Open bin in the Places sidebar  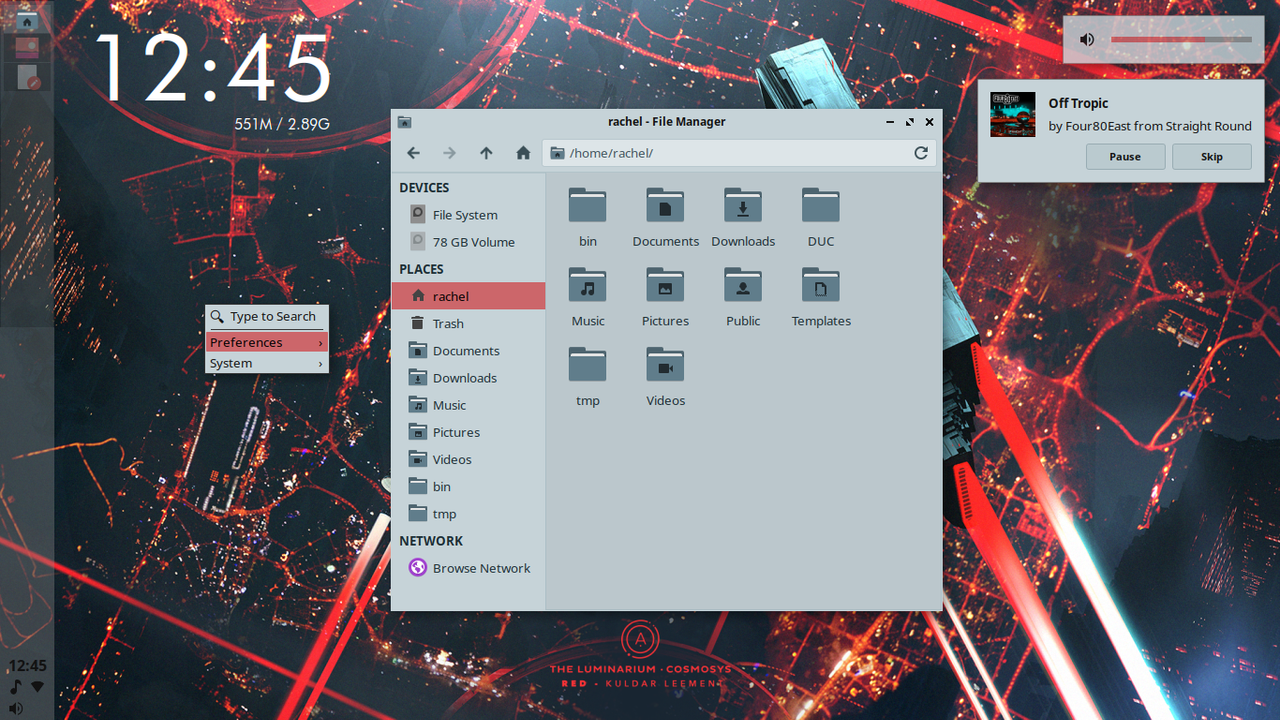[x=468, y=487]
